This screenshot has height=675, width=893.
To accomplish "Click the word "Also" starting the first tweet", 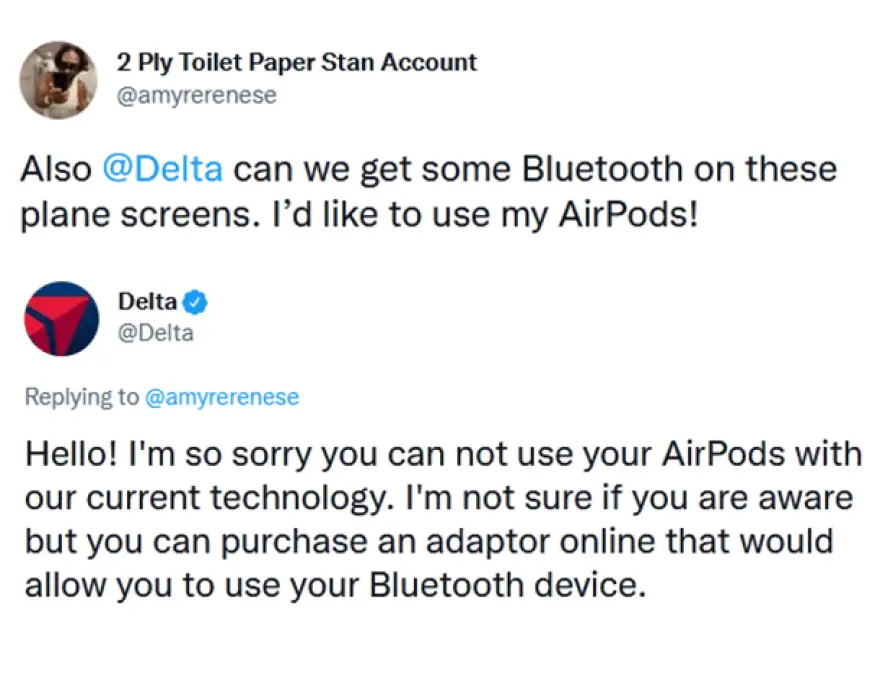I will pyautogui.click(x=57, y=168).
